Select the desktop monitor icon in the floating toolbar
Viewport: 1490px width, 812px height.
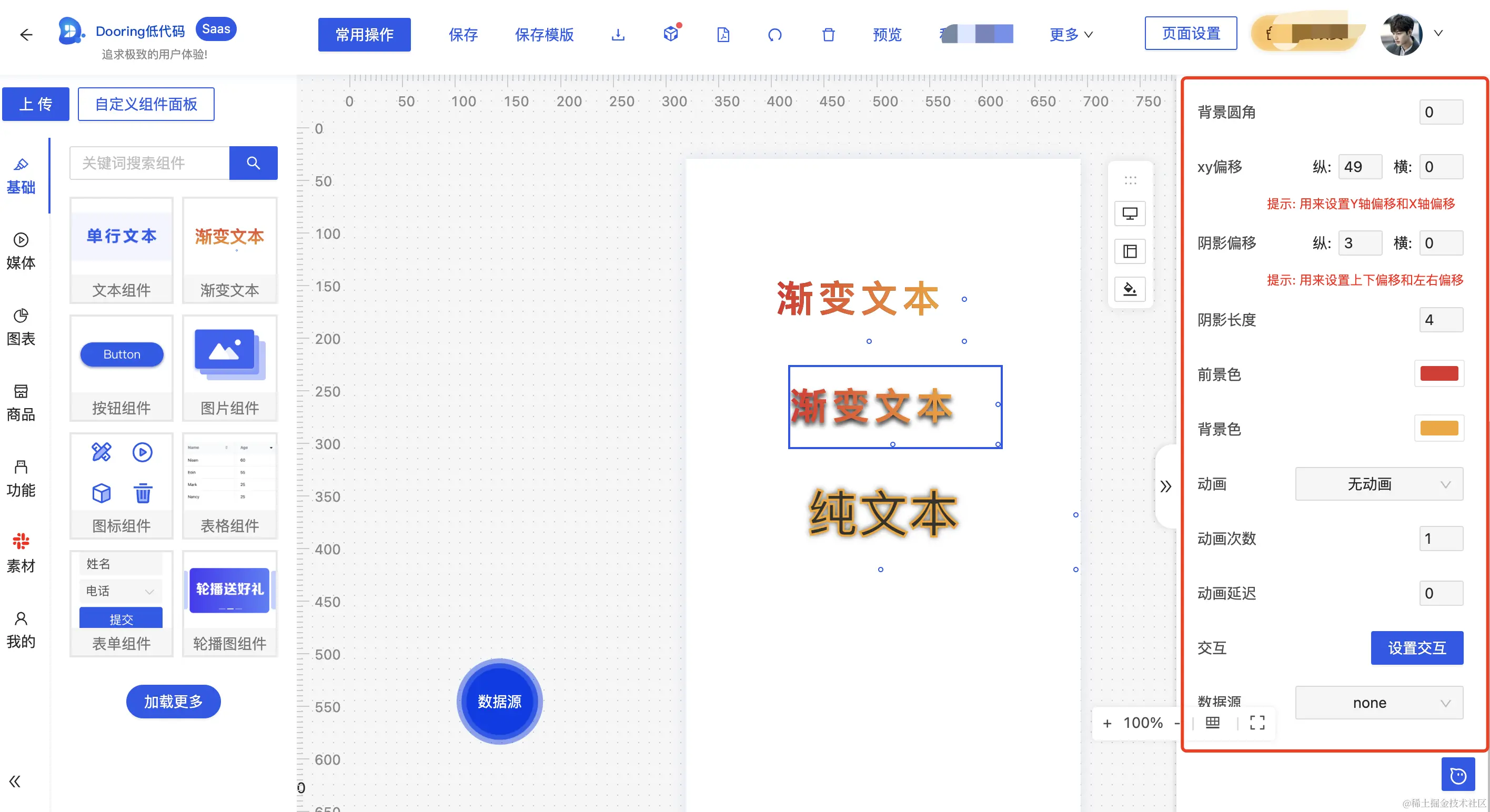pyautogui.click(x=1130, y=214)
